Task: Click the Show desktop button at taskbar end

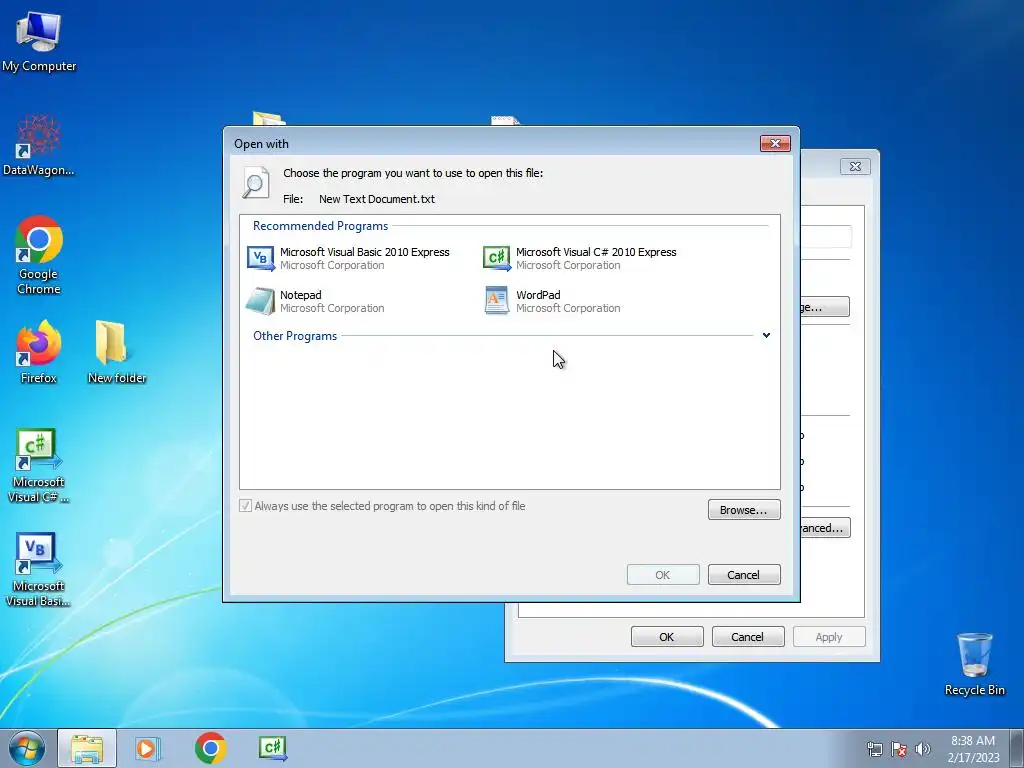Action: coord(1017,748)
